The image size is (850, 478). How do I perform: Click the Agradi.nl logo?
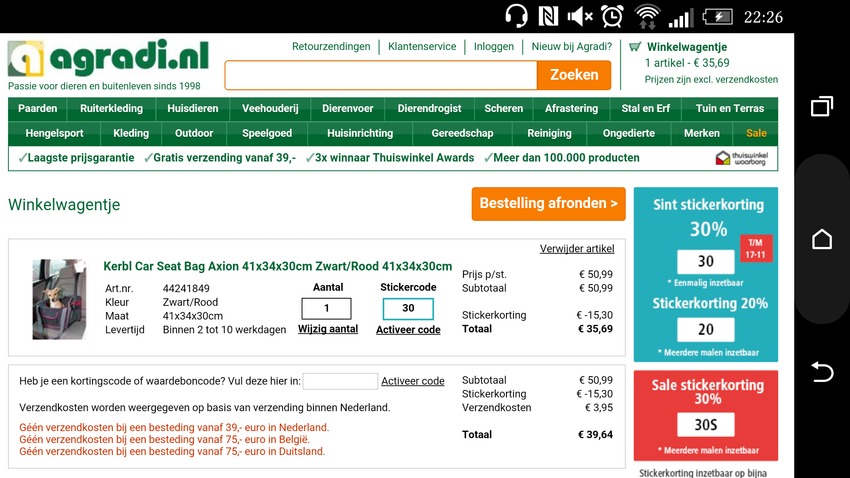(108, 61)
